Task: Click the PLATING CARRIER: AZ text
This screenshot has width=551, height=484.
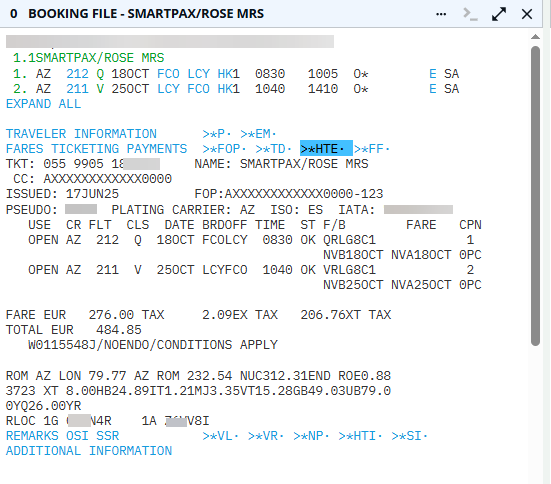Action: coord(183,209)
